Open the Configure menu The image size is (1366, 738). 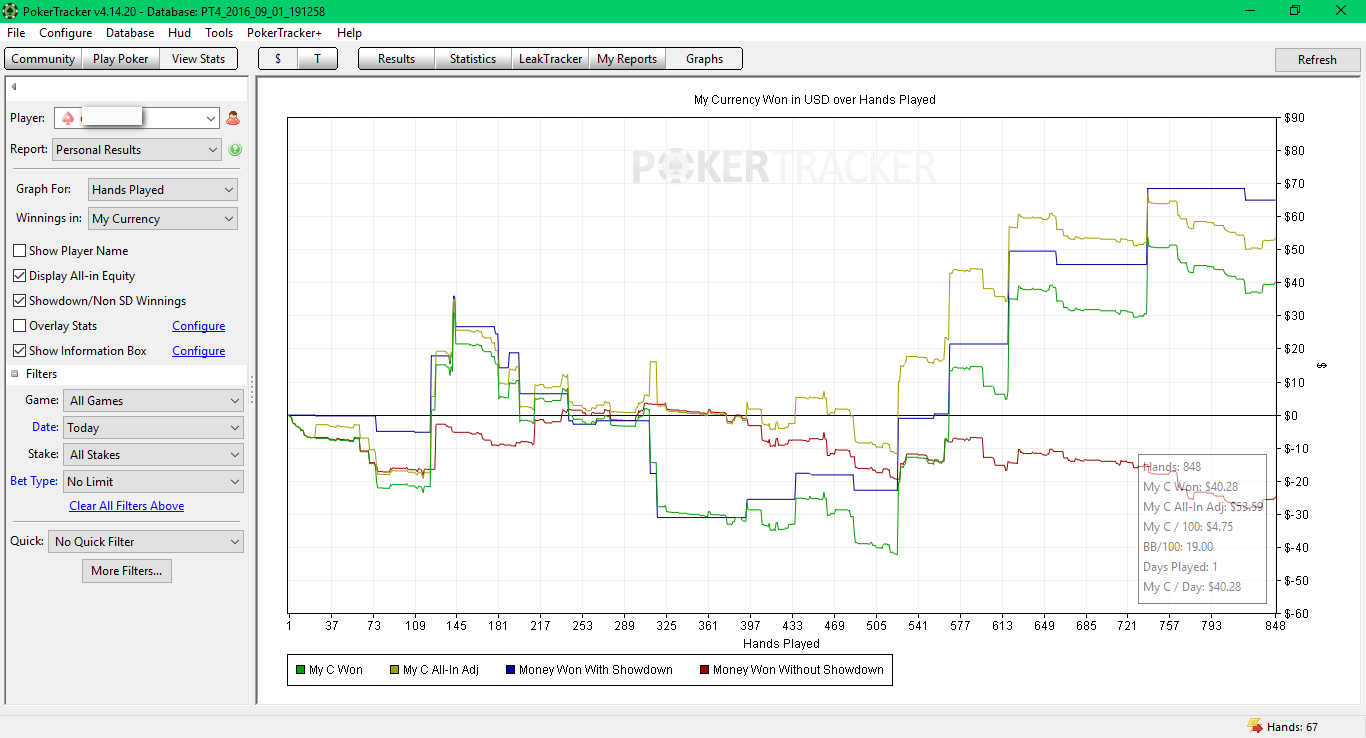66,33
